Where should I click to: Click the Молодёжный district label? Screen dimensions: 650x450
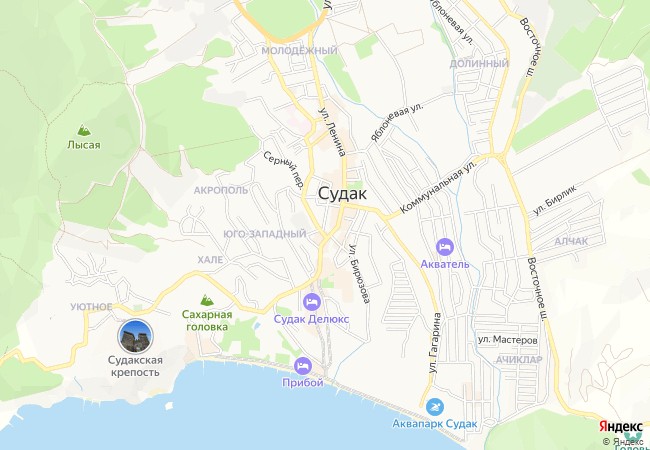(x=299, y=51)
